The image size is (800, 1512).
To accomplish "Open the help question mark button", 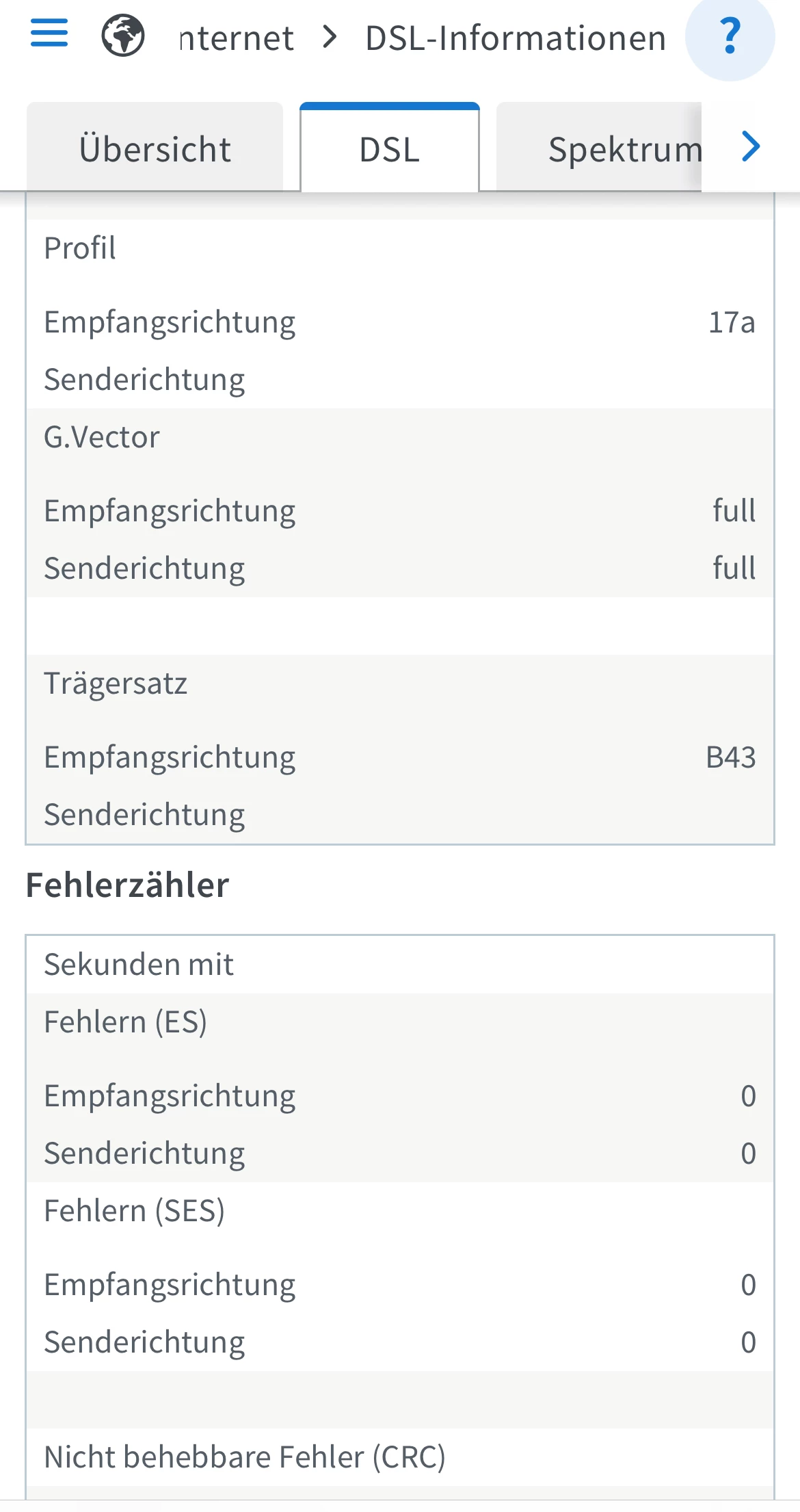I will [730, 37].
